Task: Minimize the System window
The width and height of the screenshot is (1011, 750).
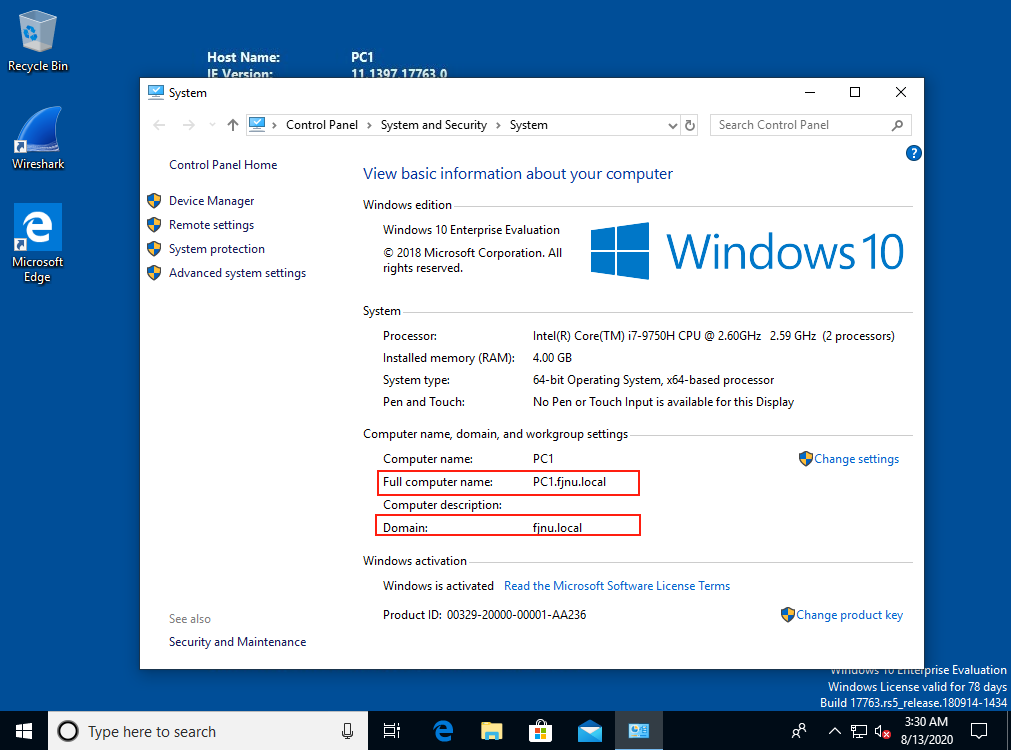Action: tap(810, 92)
